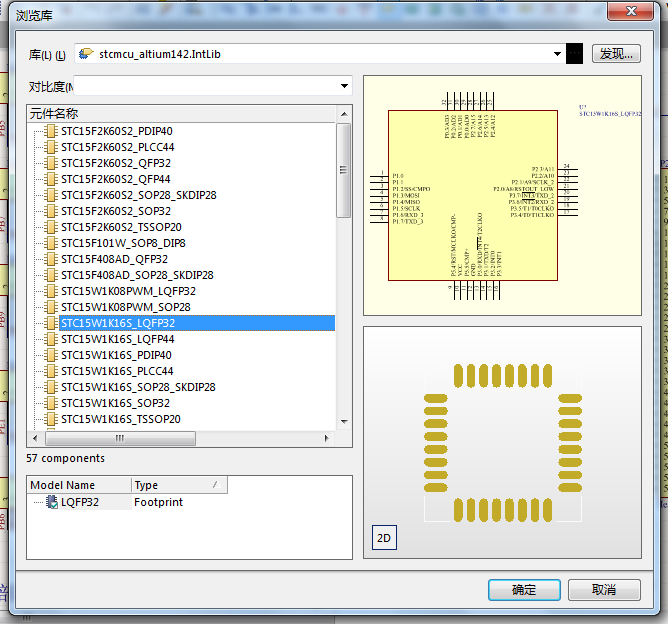Screen dimensions: 668x624
Task: Select STC15F2K60S2_TSSOP20 in the component list
Action: [121, 227]
